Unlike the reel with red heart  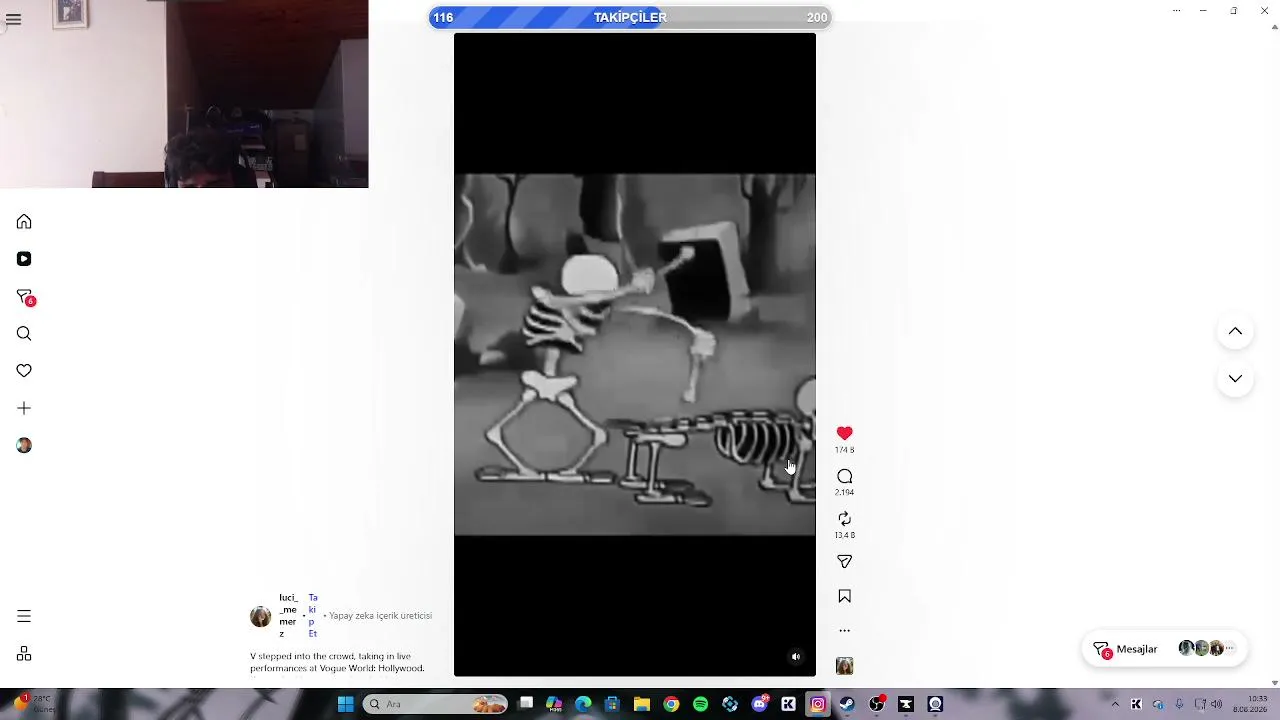pyautogui.click(x=844, y=433)
